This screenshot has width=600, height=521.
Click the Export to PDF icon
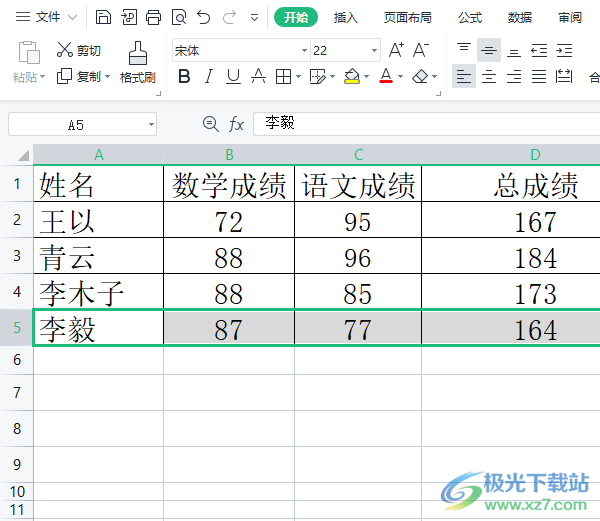129,17
